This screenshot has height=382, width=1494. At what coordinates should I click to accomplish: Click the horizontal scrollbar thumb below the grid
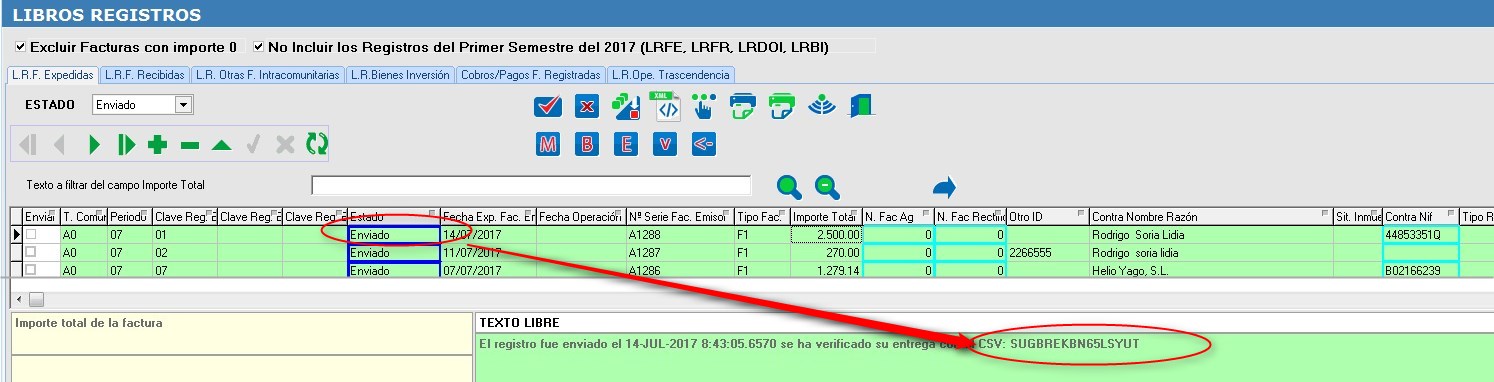coord(36,299)
